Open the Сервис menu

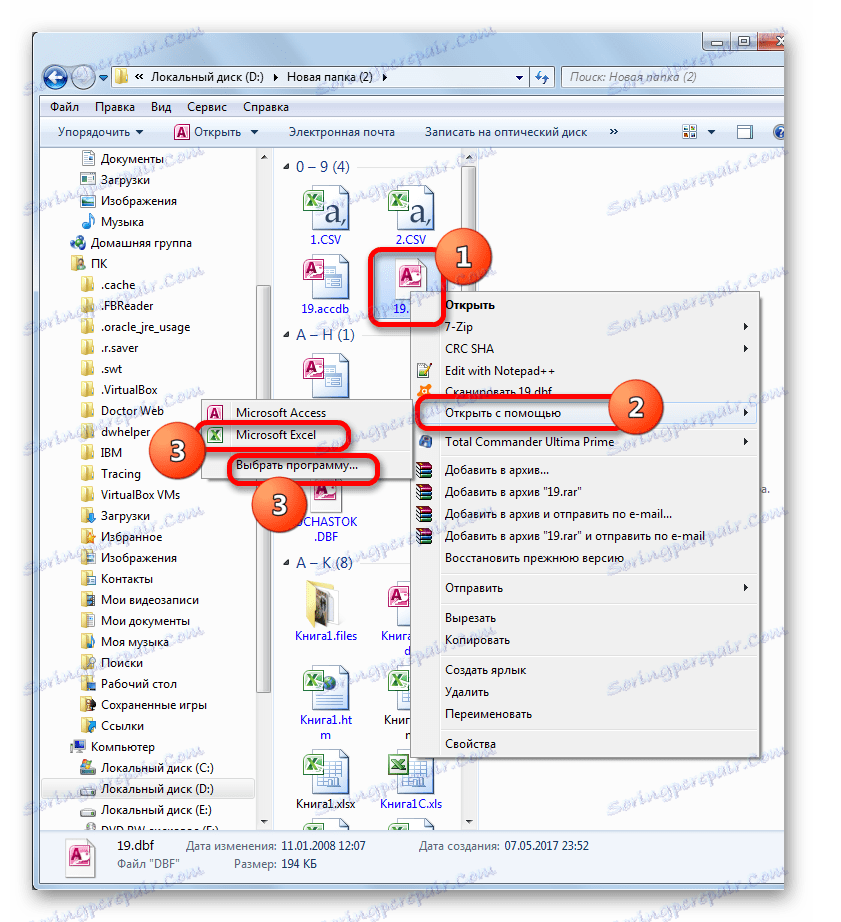click(207, 107)
